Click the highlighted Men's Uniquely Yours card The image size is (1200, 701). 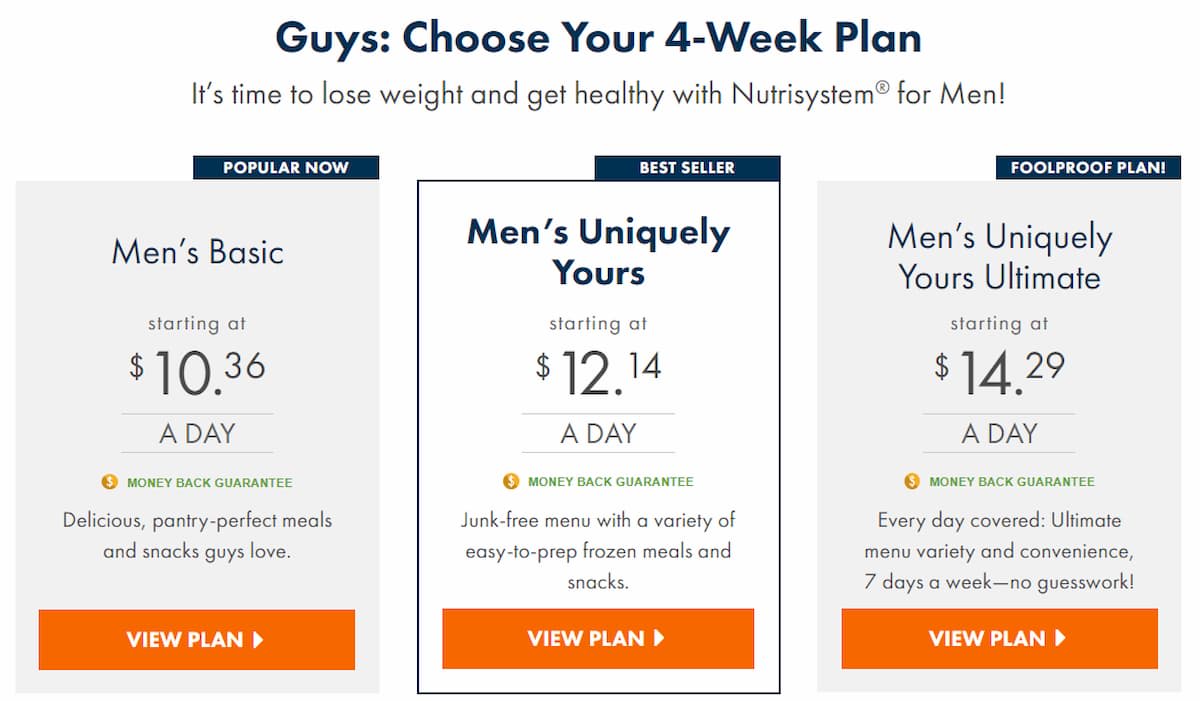click(x=597, y=430)
